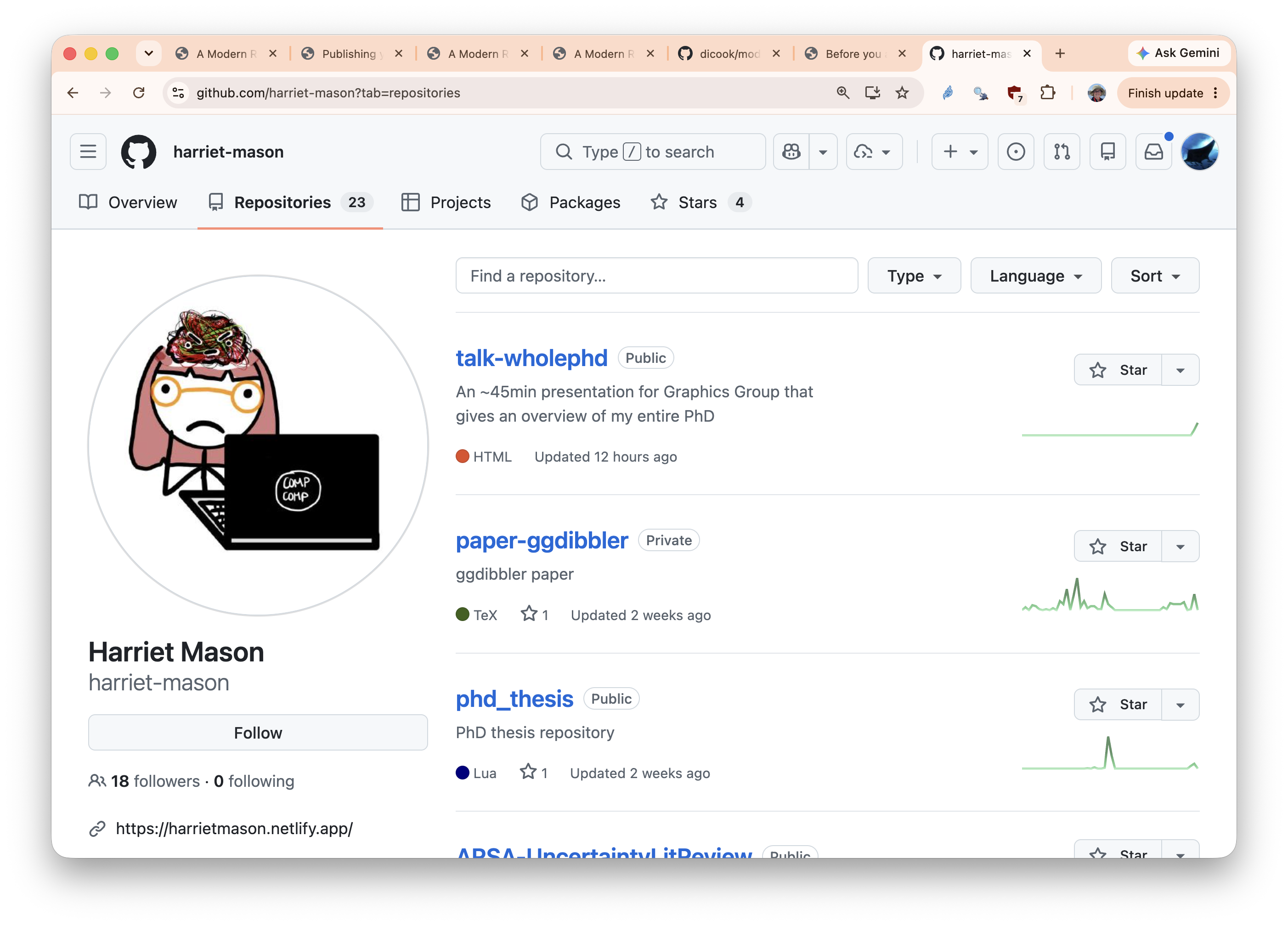Open the notifications inbox icon
This screenshot has width=1288, height=926.
(1153, 152)
